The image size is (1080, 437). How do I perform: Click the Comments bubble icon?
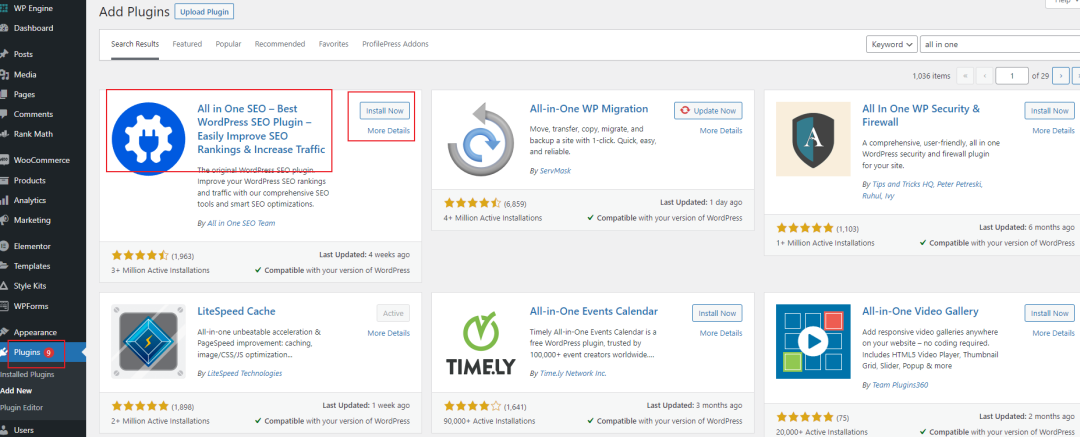pyautogui.click(x=5, y=114)
